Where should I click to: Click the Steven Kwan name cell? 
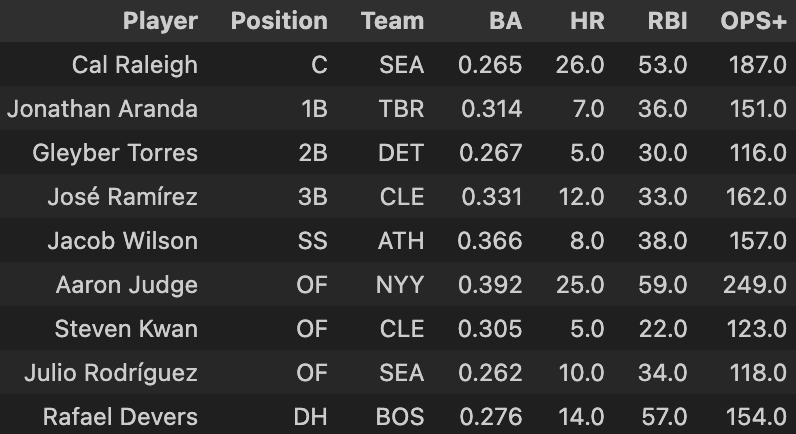pos(126,329)
